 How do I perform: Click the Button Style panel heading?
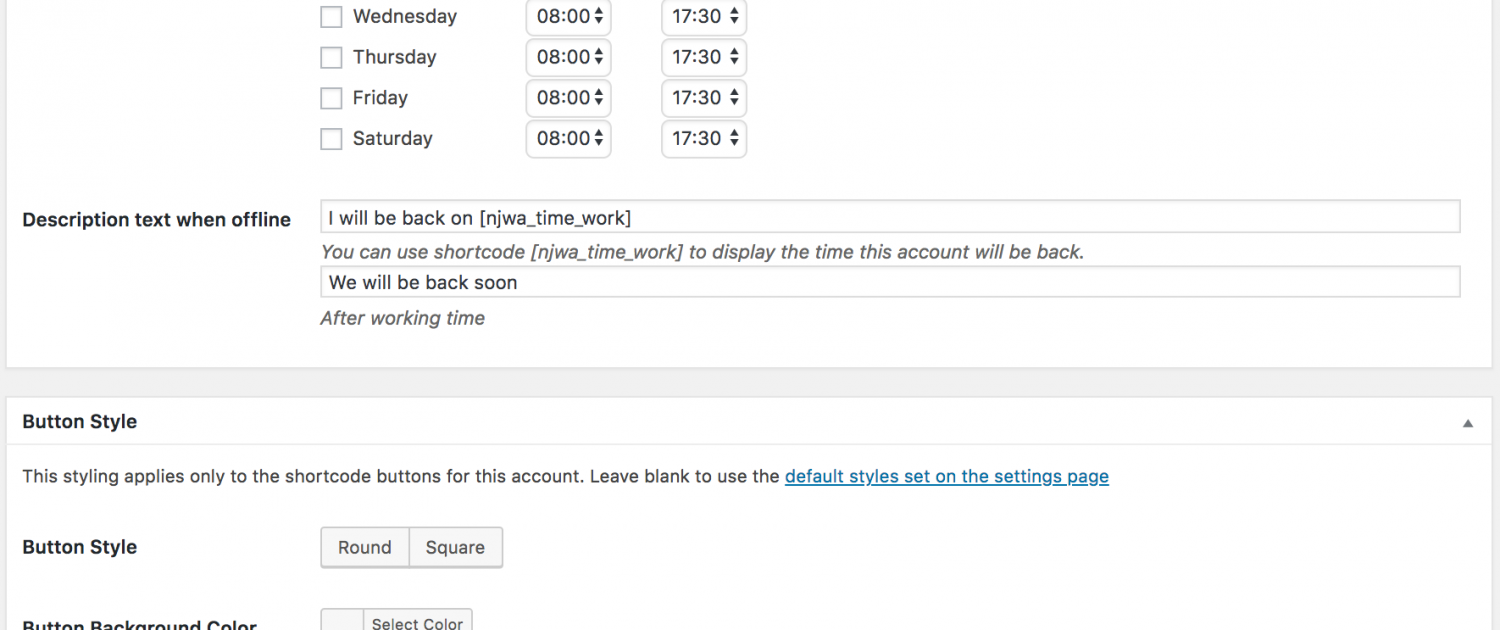80,422
